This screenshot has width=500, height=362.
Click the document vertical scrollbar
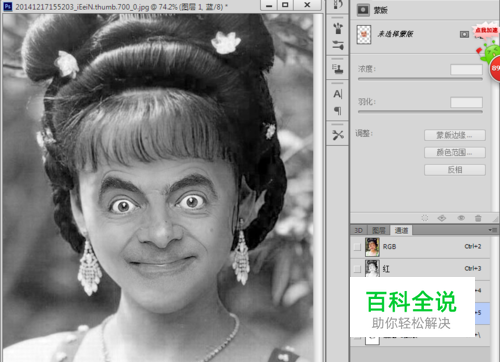point(318,187)
